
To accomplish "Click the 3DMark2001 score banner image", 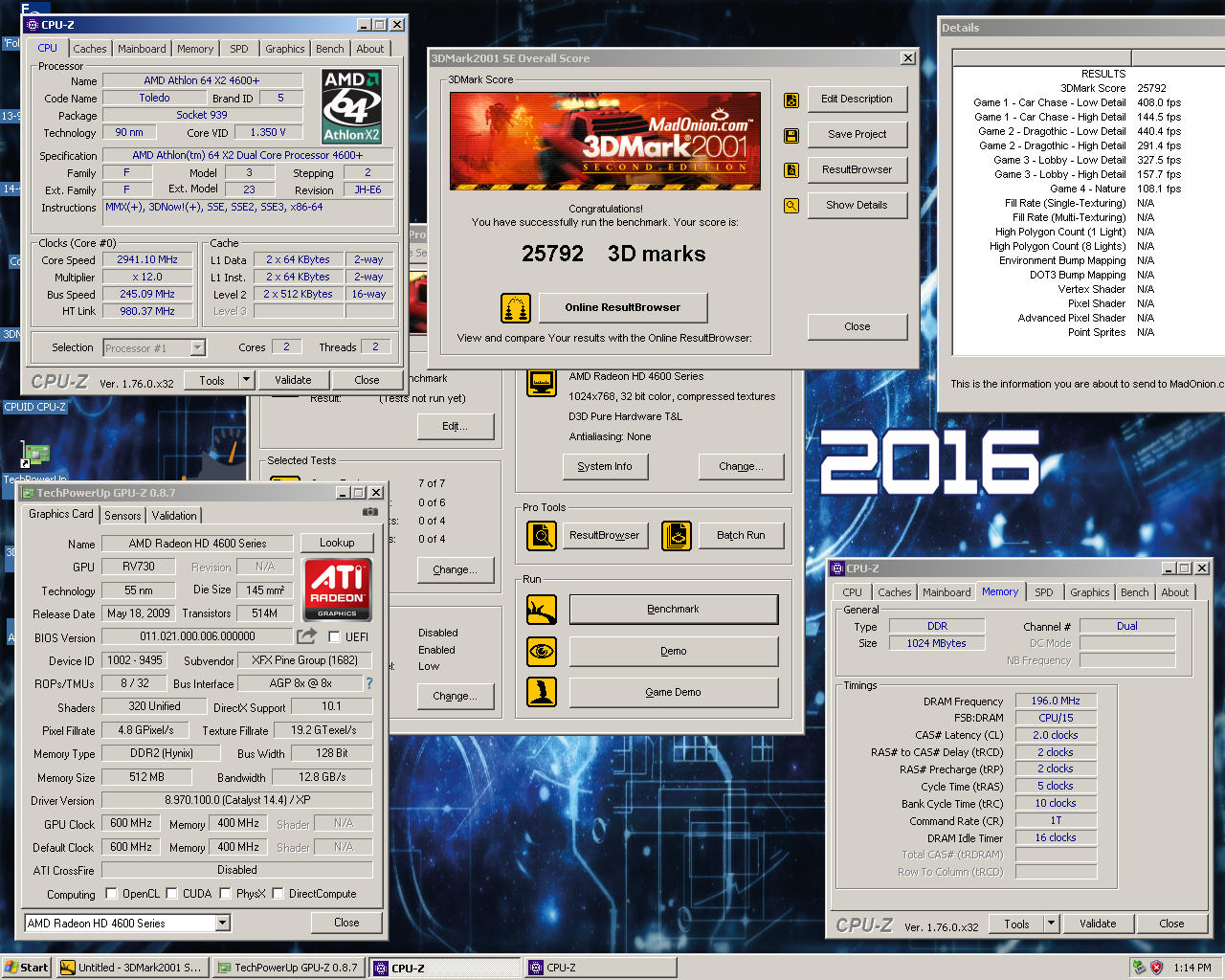I will point(606,141).
